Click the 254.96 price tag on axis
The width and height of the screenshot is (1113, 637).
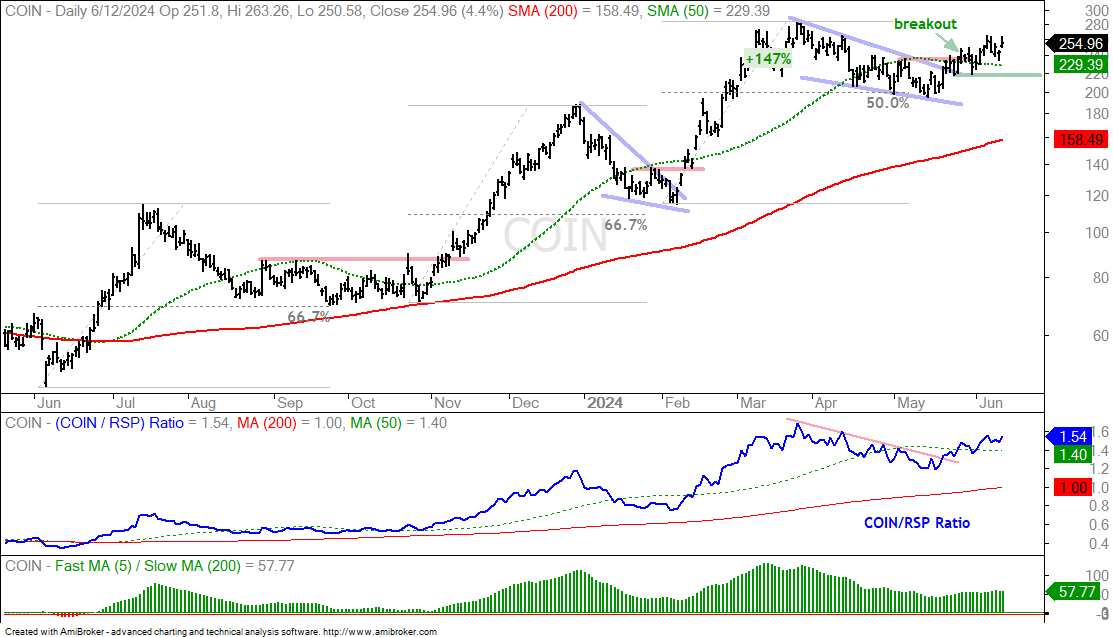click(x=1078, y=44)
